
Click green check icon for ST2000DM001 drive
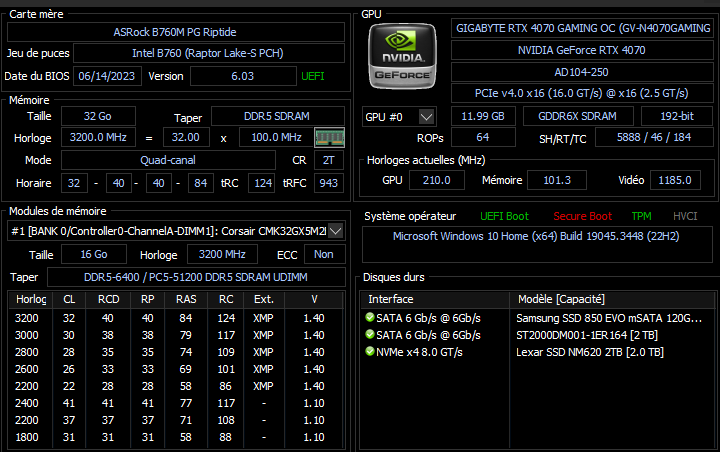[x=370, y=334]
